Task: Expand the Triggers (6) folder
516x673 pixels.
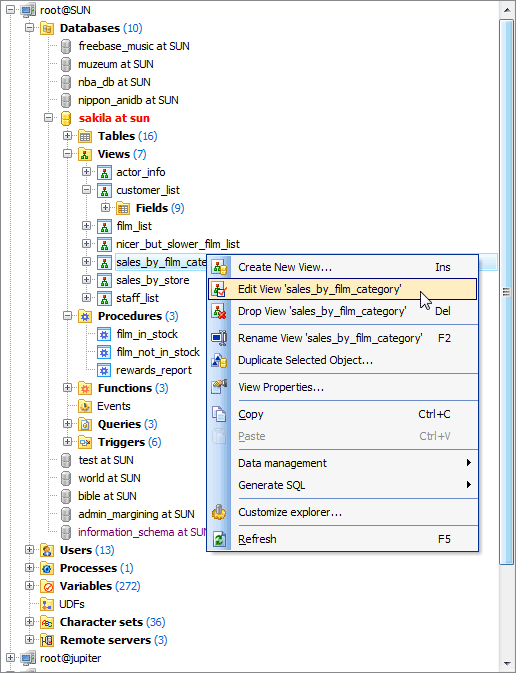Action: (67, 442)
